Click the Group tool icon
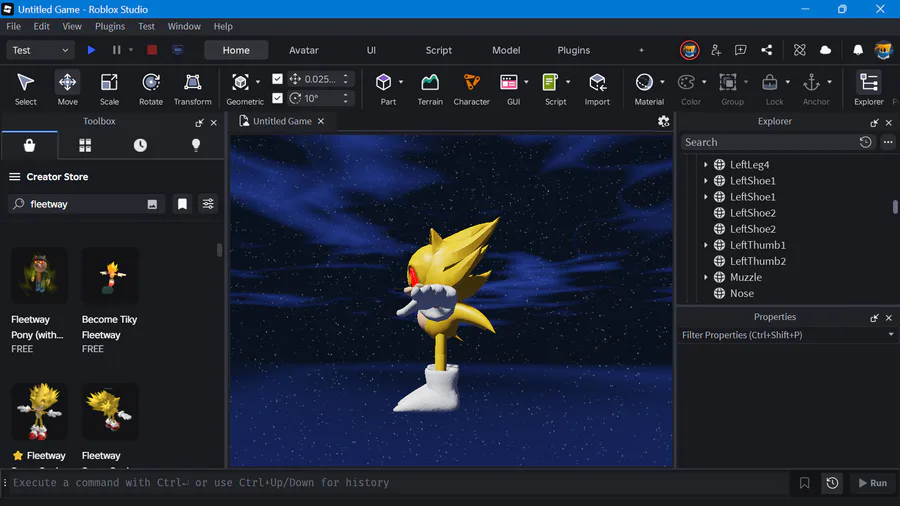The height and width of the screenshot is (506, 900). click(x=728, y=83)
